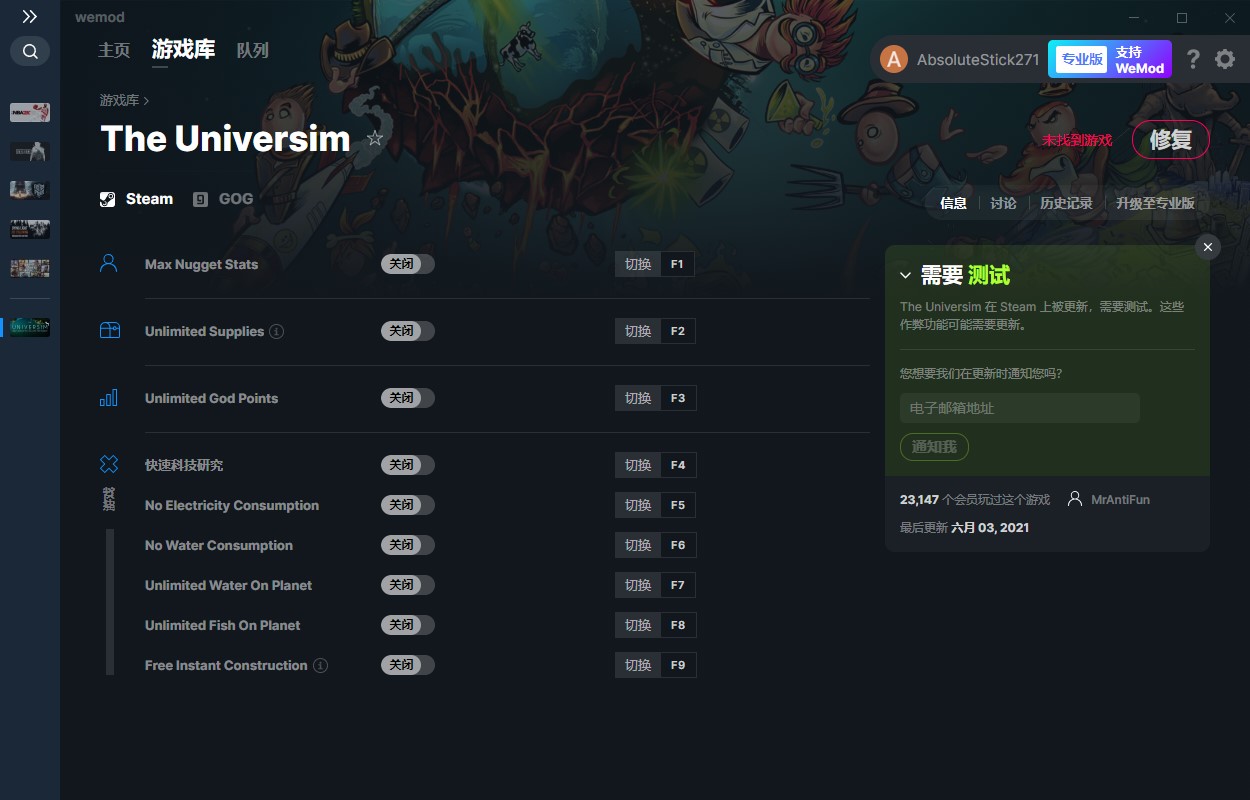Viewport: 1250px width, 800px height.
Task: Click 升级至专业版 tab
Action: click(1155, 203)
